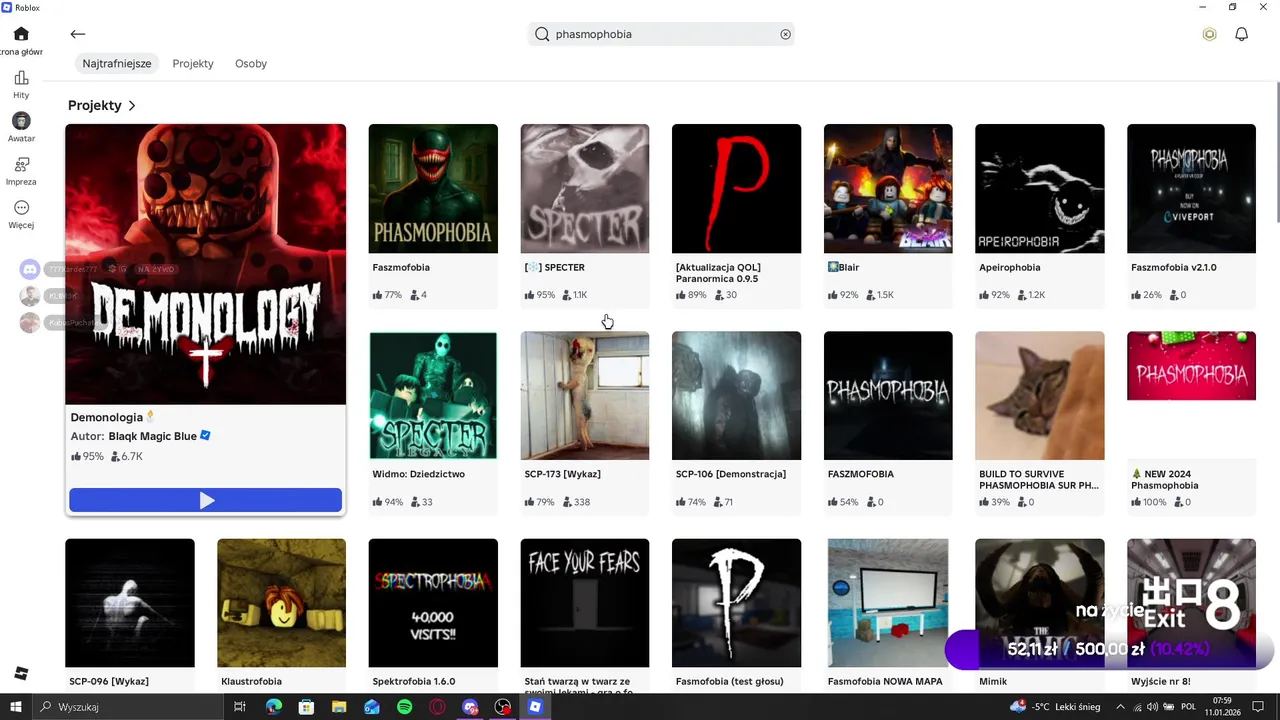1280x720 pixels.
Task: Click the POL language indicator
Action: [x=1189, y=707]
